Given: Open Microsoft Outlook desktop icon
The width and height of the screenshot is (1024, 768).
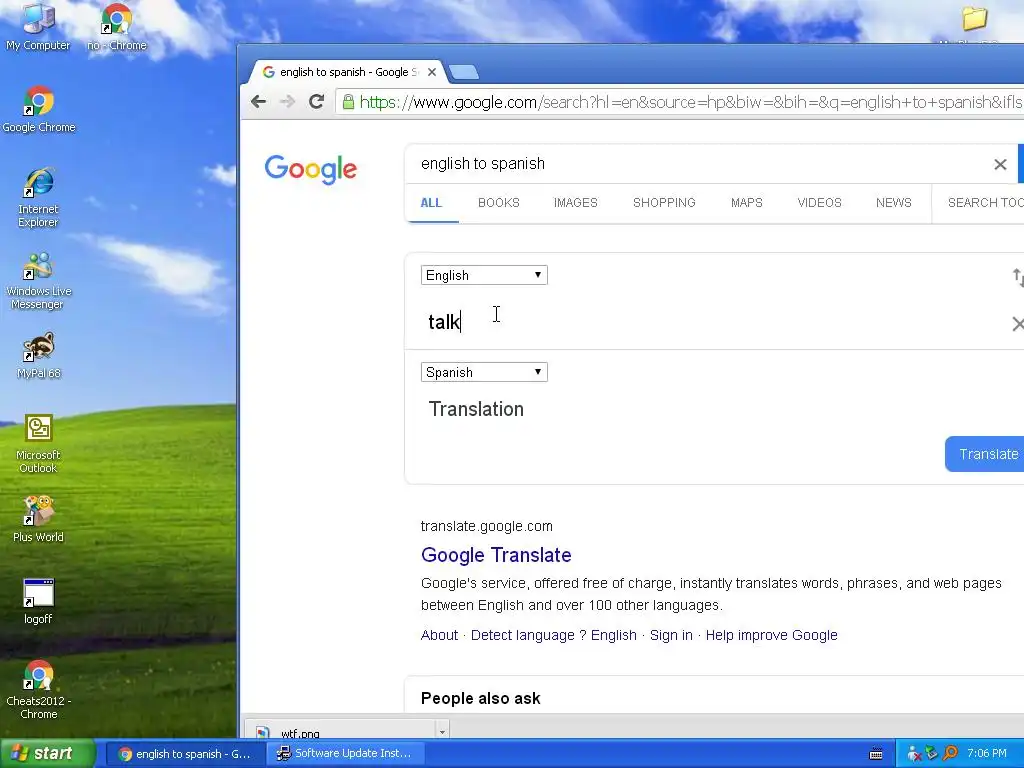Looking at the screenshot, I should click(x=38, y=444).
